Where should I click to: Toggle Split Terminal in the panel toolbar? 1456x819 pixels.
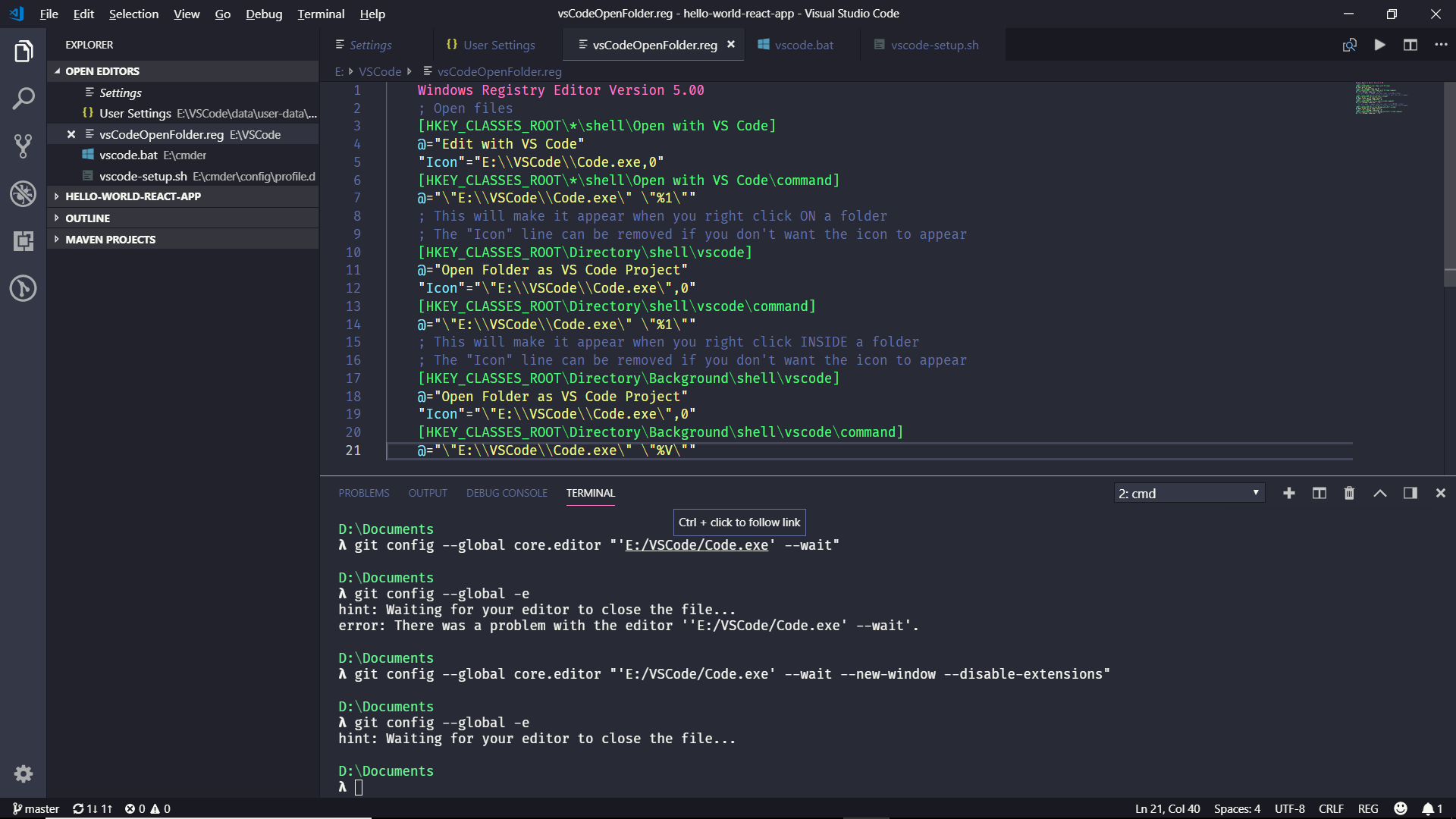tap(1319, 493)
